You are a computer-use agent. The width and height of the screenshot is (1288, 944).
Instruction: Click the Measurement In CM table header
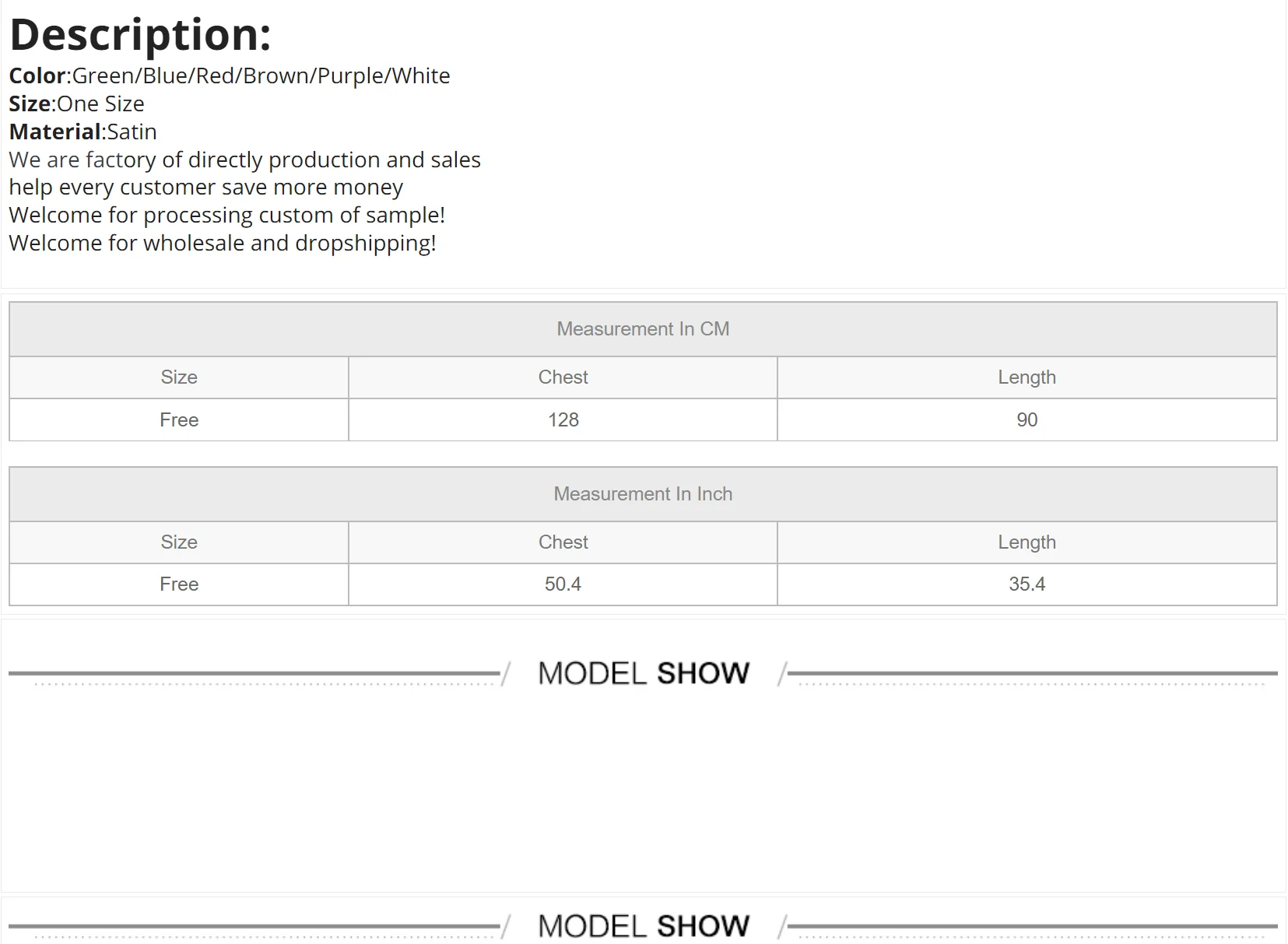point(643,329)
